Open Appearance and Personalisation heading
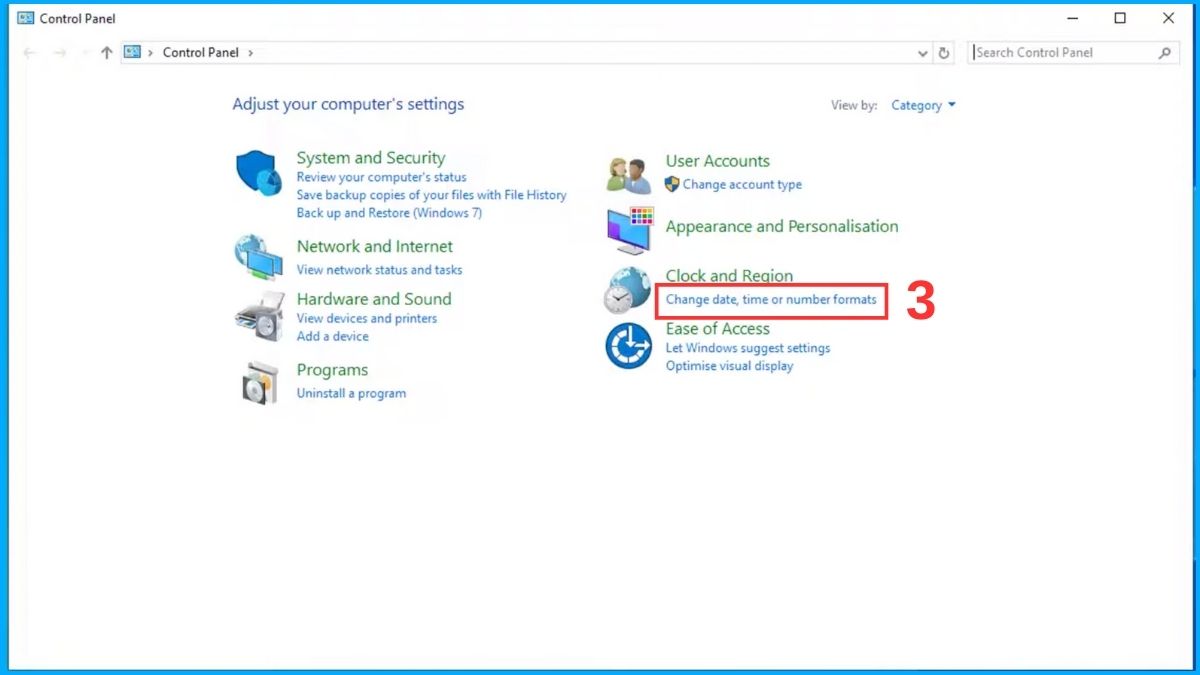Screen dimensions: 1200x675 [782, 227]
